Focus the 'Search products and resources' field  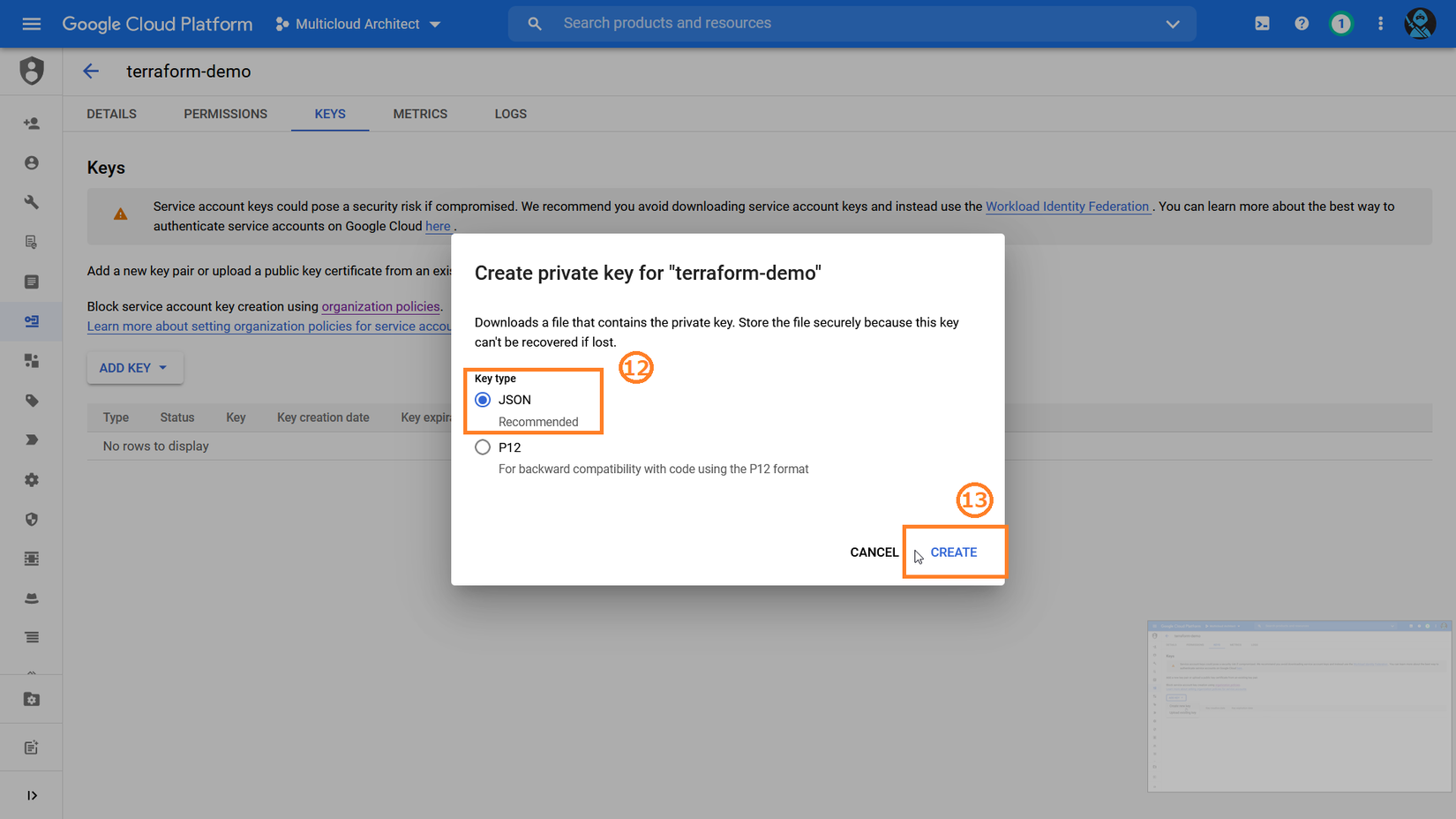852,24
